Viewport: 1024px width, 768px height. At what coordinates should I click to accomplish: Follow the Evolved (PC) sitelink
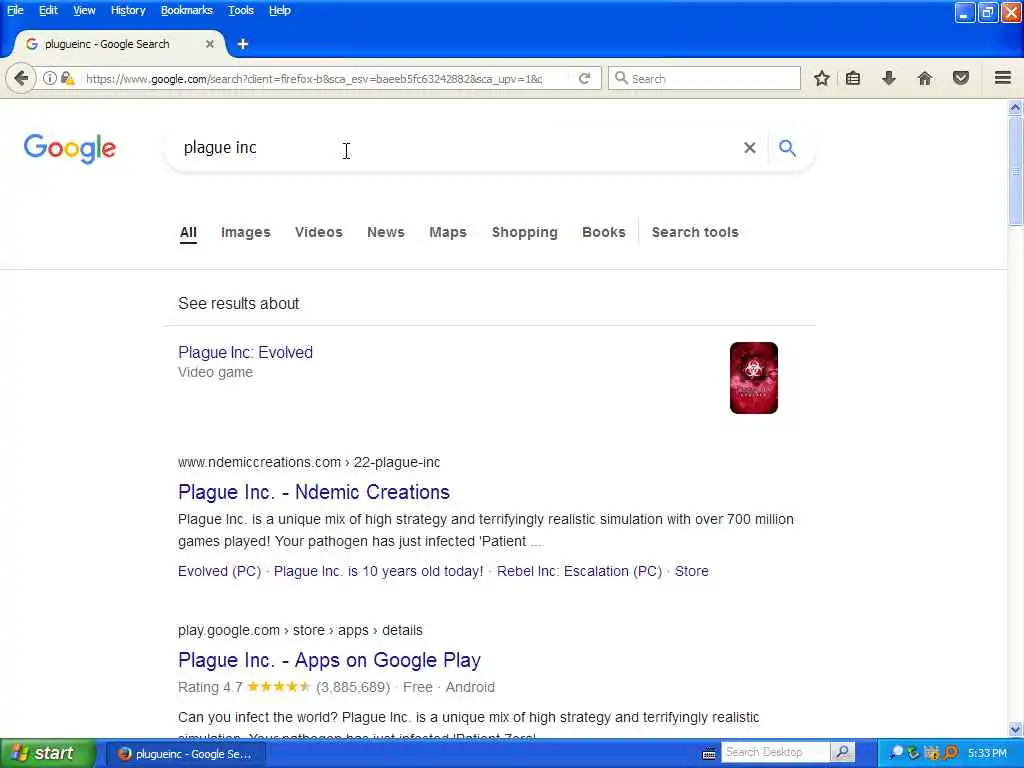(x=219, y=571)
